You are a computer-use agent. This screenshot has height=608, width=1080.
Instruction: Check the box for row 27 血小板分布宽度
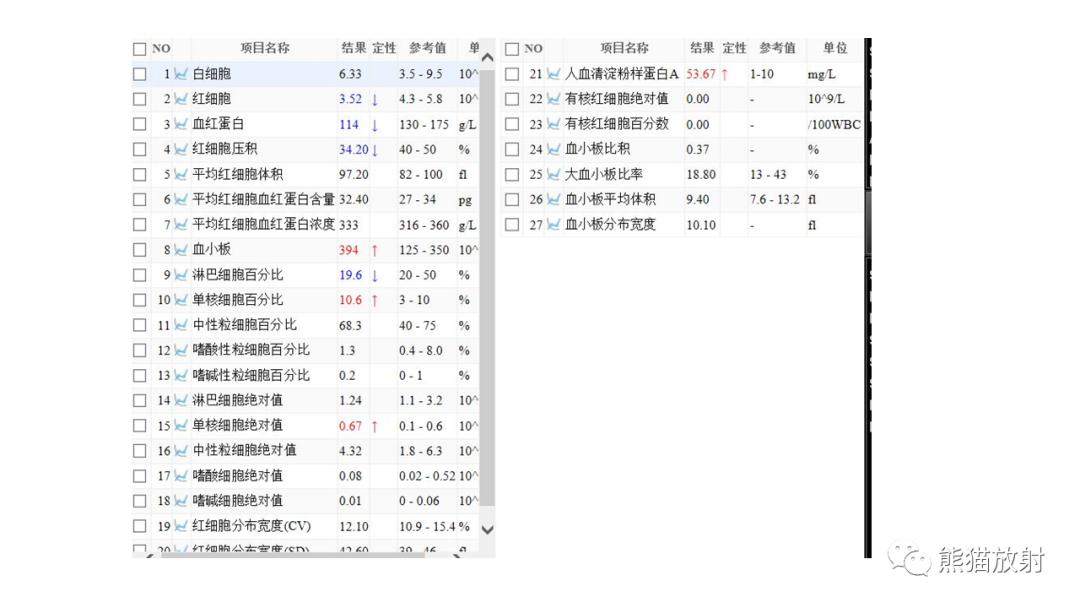pyautogui.click(x=512, y=224)
